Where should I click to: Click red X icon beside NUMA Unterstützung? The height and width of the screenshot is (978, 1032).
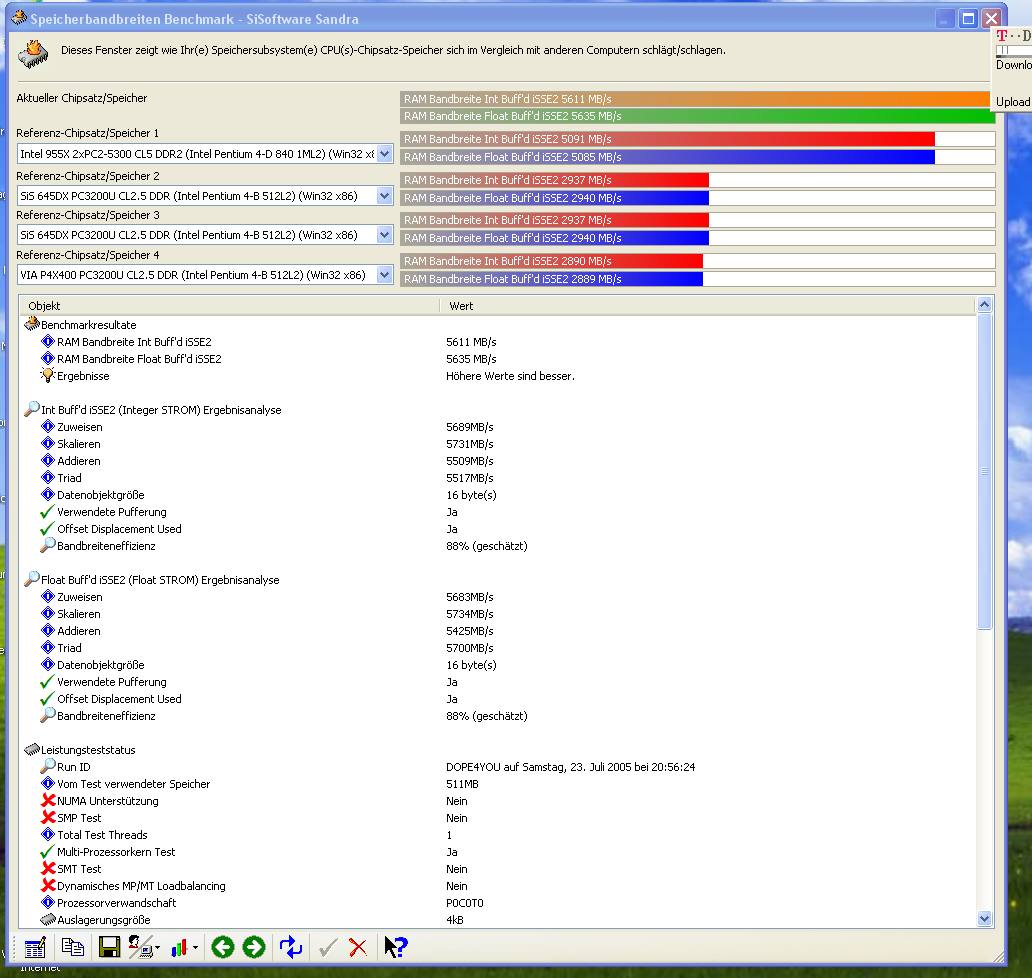pyautogui.click(x=47, y=800)
